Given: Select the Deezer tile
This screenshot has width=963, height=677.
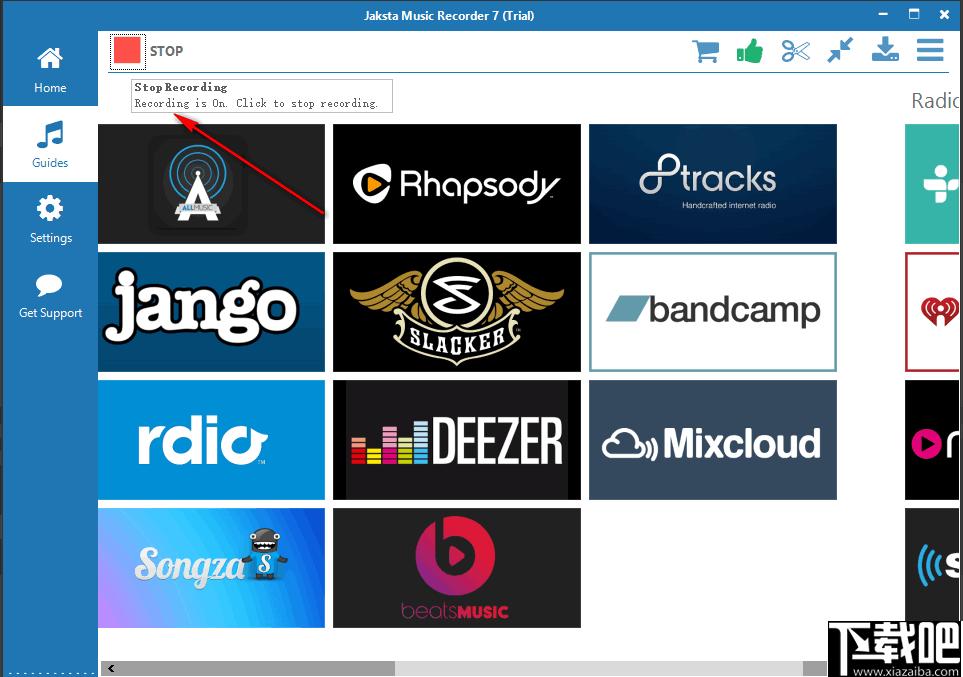Looking at the screenshot, I should [456, 440].
